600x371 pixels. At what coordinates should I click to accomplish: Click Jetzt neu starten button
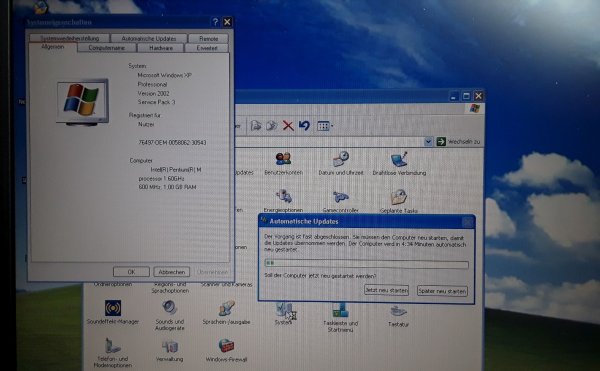coord(386,290)
